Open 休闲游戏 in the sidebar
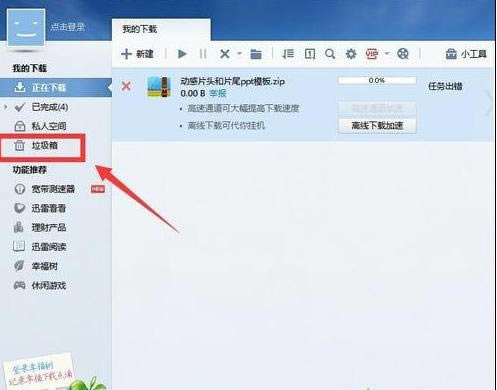The image size is (497, 390). tap(49, 286)
